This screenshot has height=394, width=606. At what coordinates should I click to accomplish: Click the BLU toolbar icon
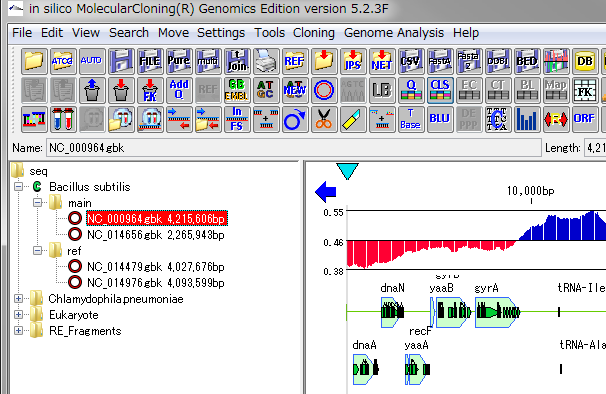click(440, 119)
